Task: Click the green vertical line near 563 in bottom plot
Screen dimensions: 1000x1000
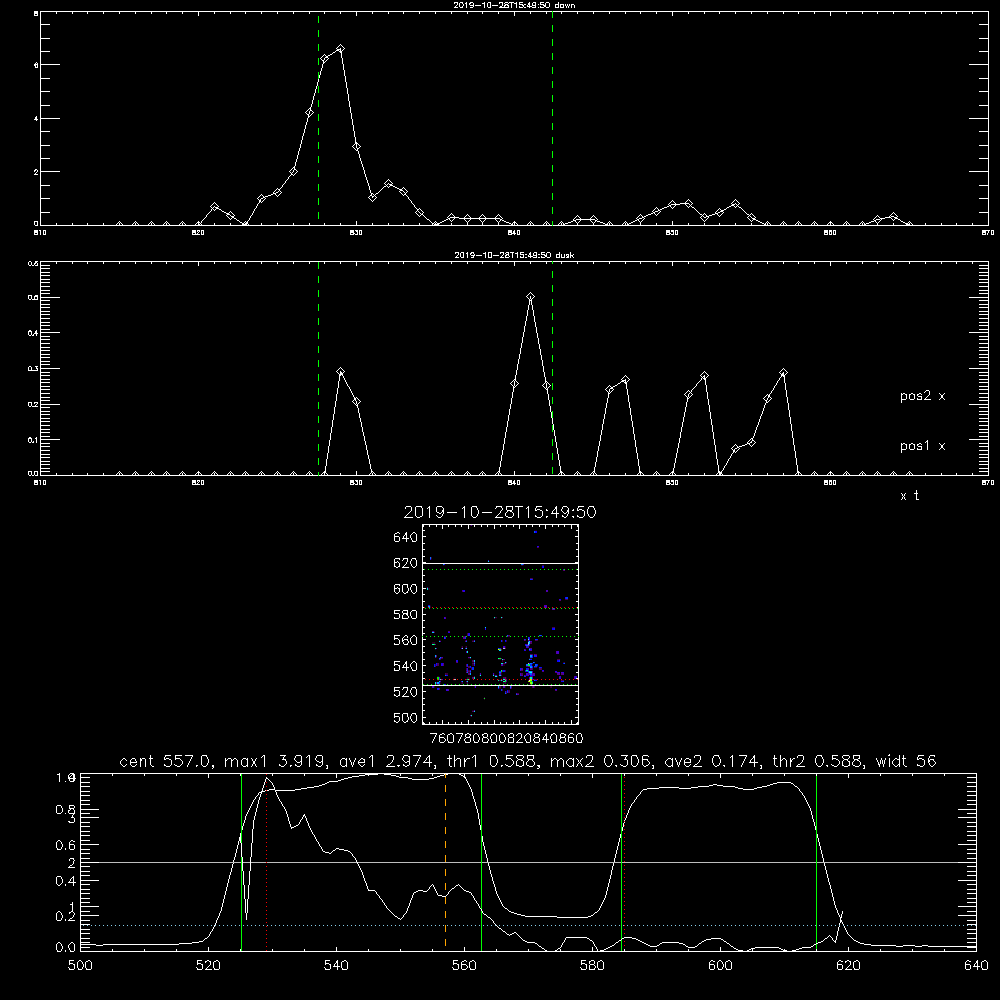Action: point(482,861)
